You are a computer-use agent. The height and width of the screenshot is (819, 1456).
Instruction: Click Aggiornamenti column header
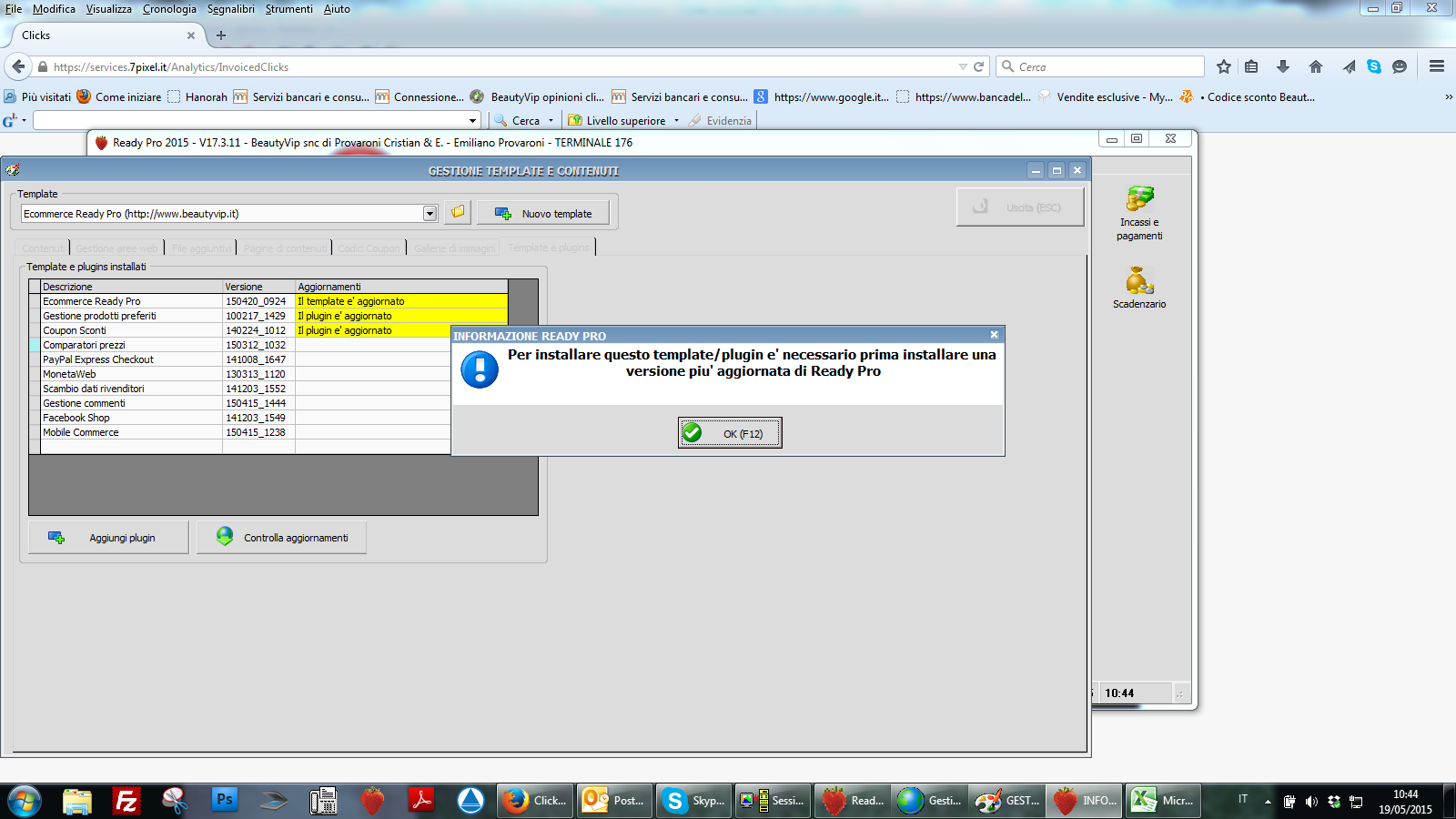(x=401, y=287)
